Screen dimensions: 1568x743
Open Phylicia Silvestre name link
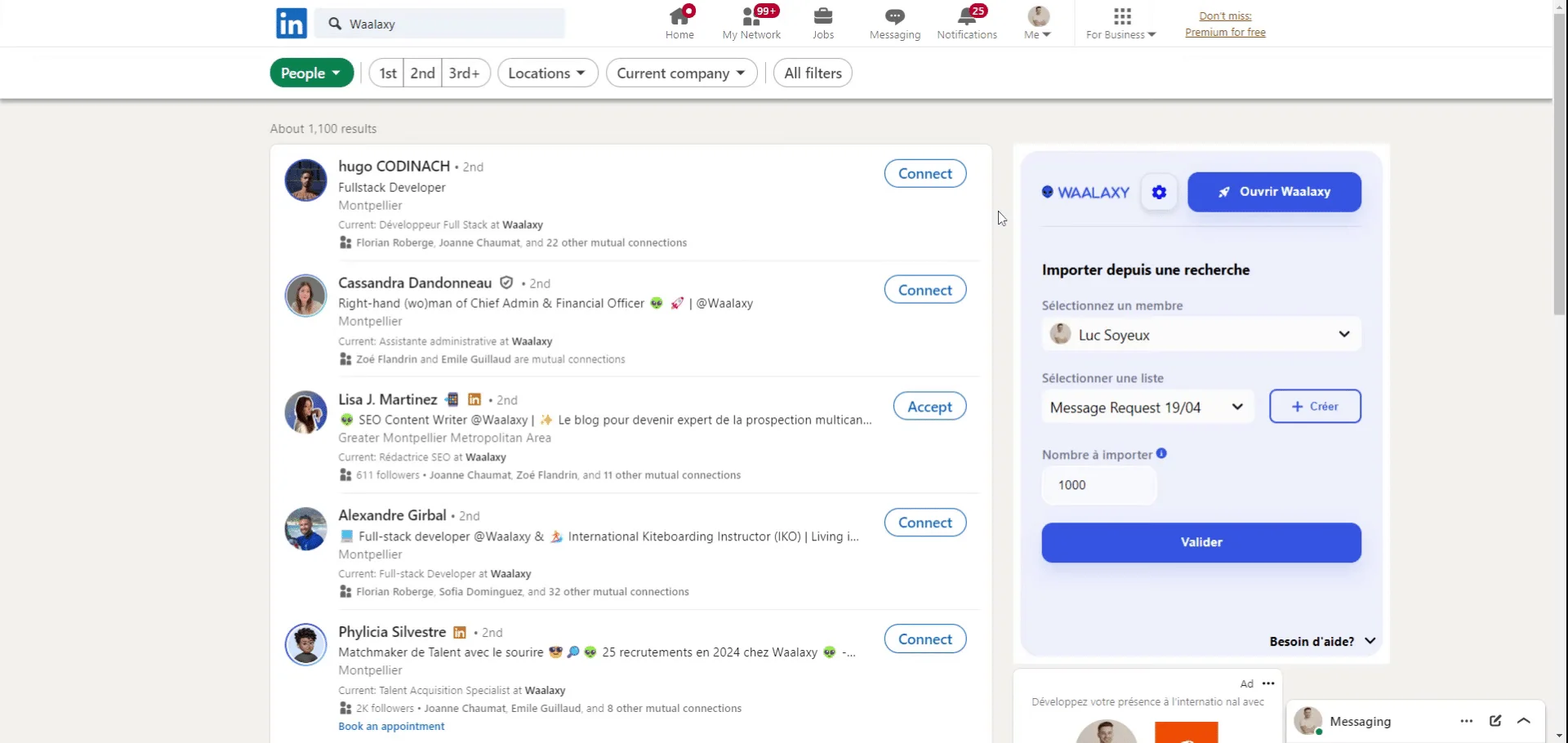pyautogui.click(x=392, y=632)
